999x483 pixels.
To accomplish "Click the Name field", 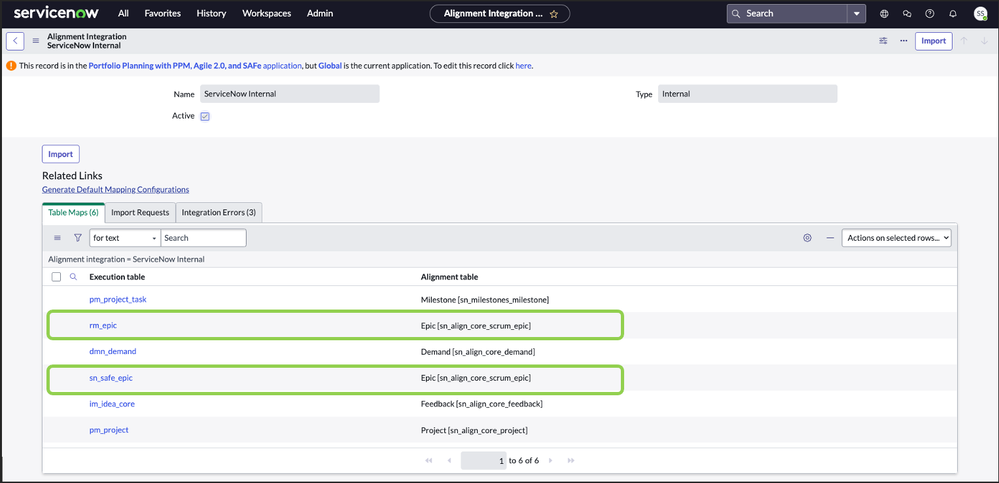I will [290, 94].
